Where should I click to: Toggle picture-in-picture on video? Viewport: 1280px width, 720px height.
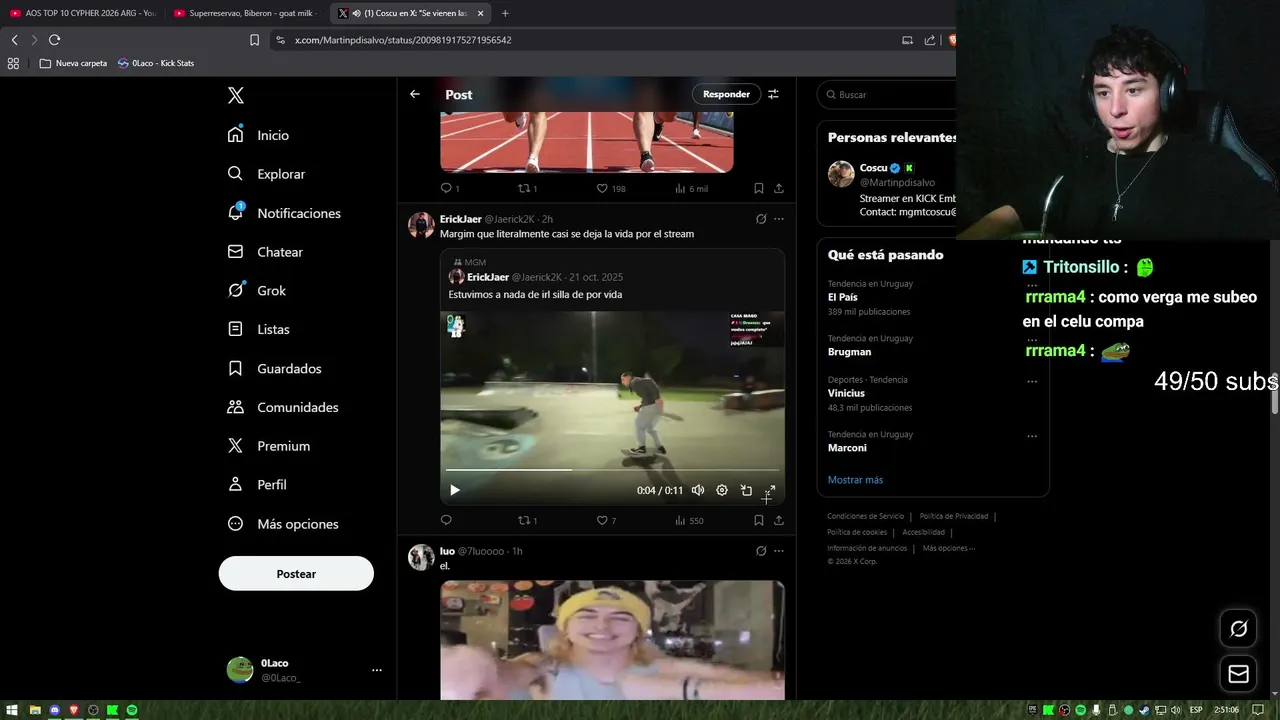click(x=746, y=490)
